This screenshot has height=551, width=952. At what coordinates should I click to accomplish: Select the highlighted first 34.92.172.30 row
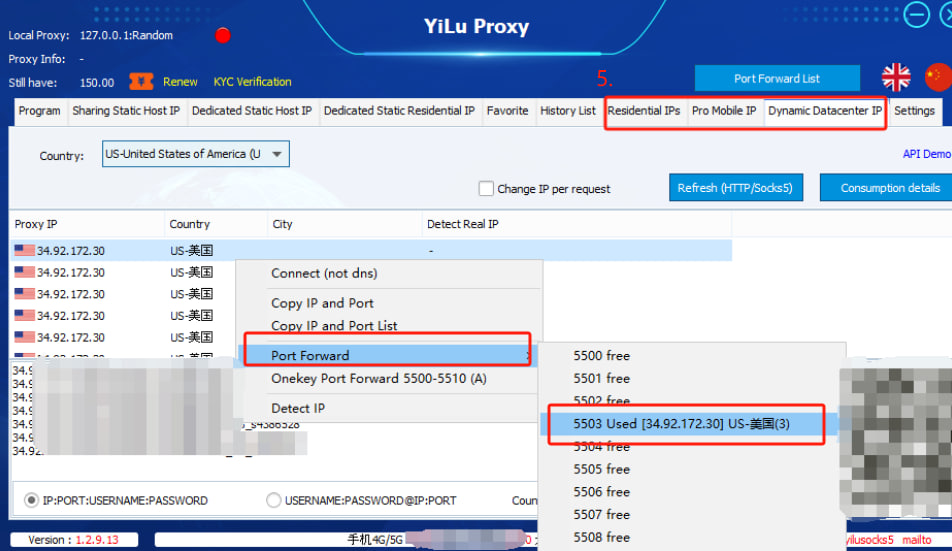pos(371,250)
